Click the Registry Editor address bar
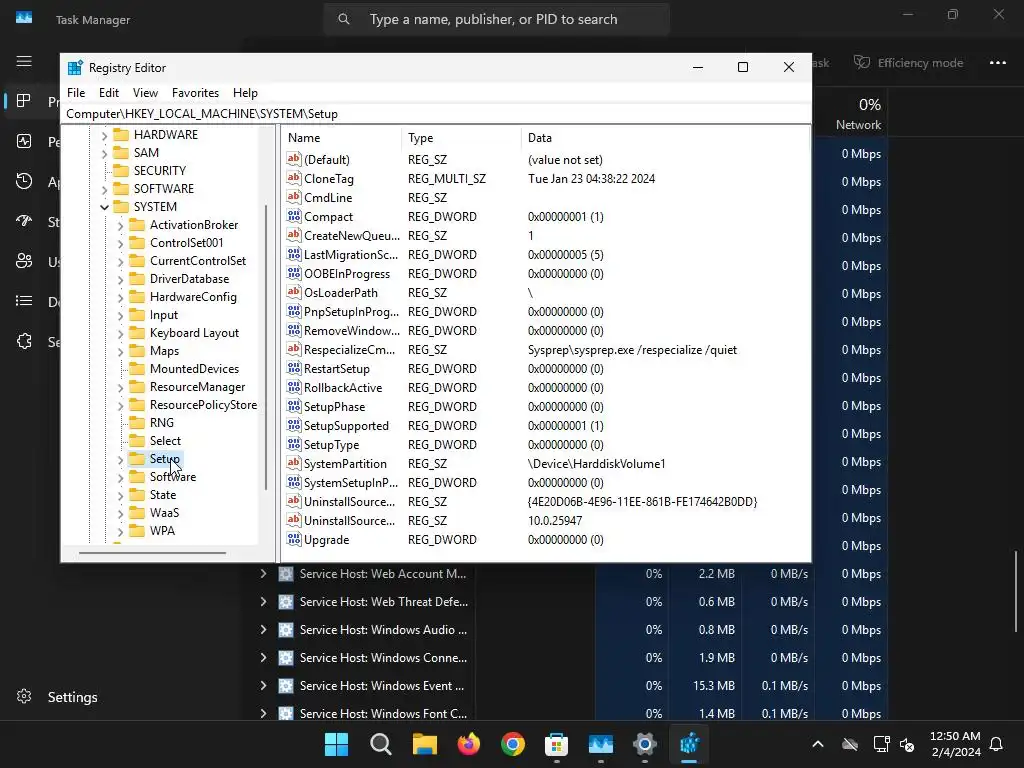Viewport: 1024px width, 768px height. 436,114
